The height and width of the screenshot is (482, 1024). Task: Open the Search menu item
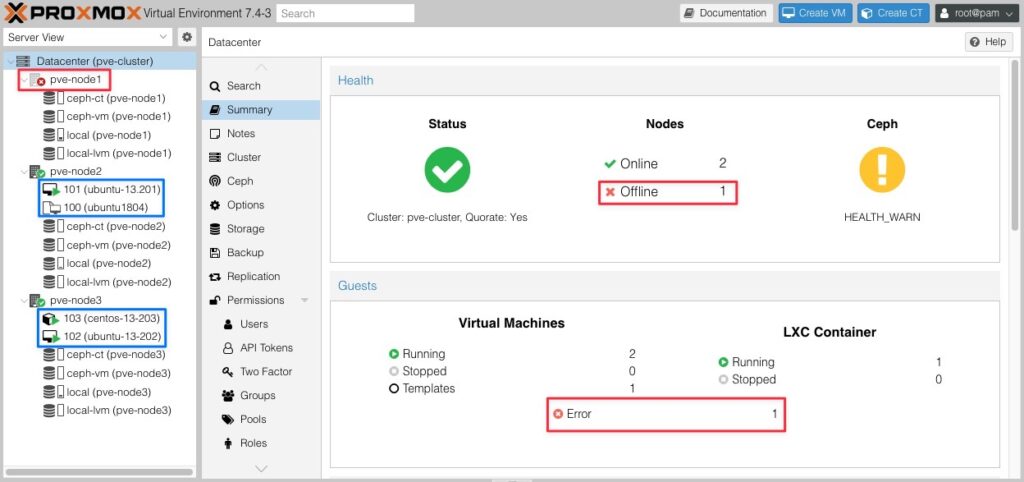(x=261, y=86)
